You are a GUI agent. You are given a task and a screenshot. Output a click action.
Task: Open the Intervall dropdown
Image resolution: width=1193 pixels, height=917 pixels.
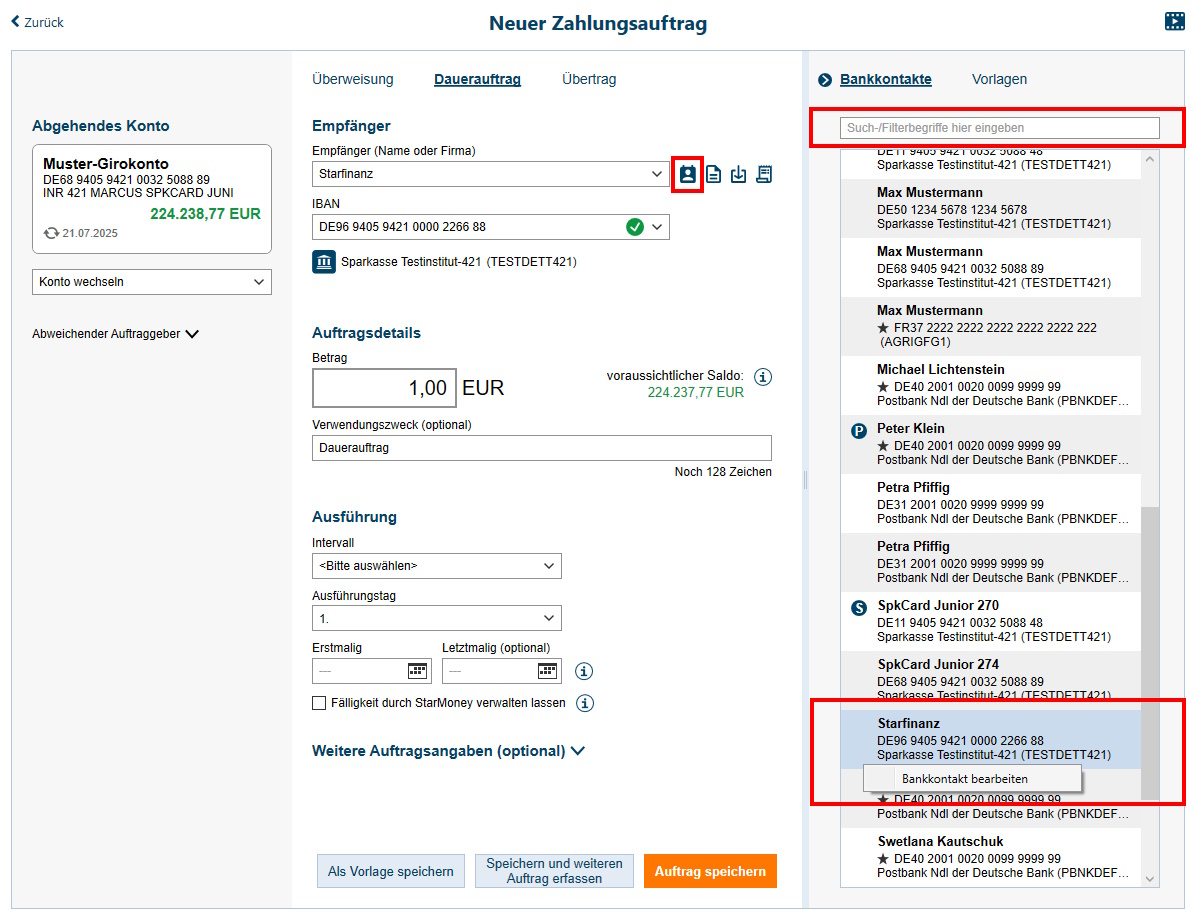tap(437, 565)
